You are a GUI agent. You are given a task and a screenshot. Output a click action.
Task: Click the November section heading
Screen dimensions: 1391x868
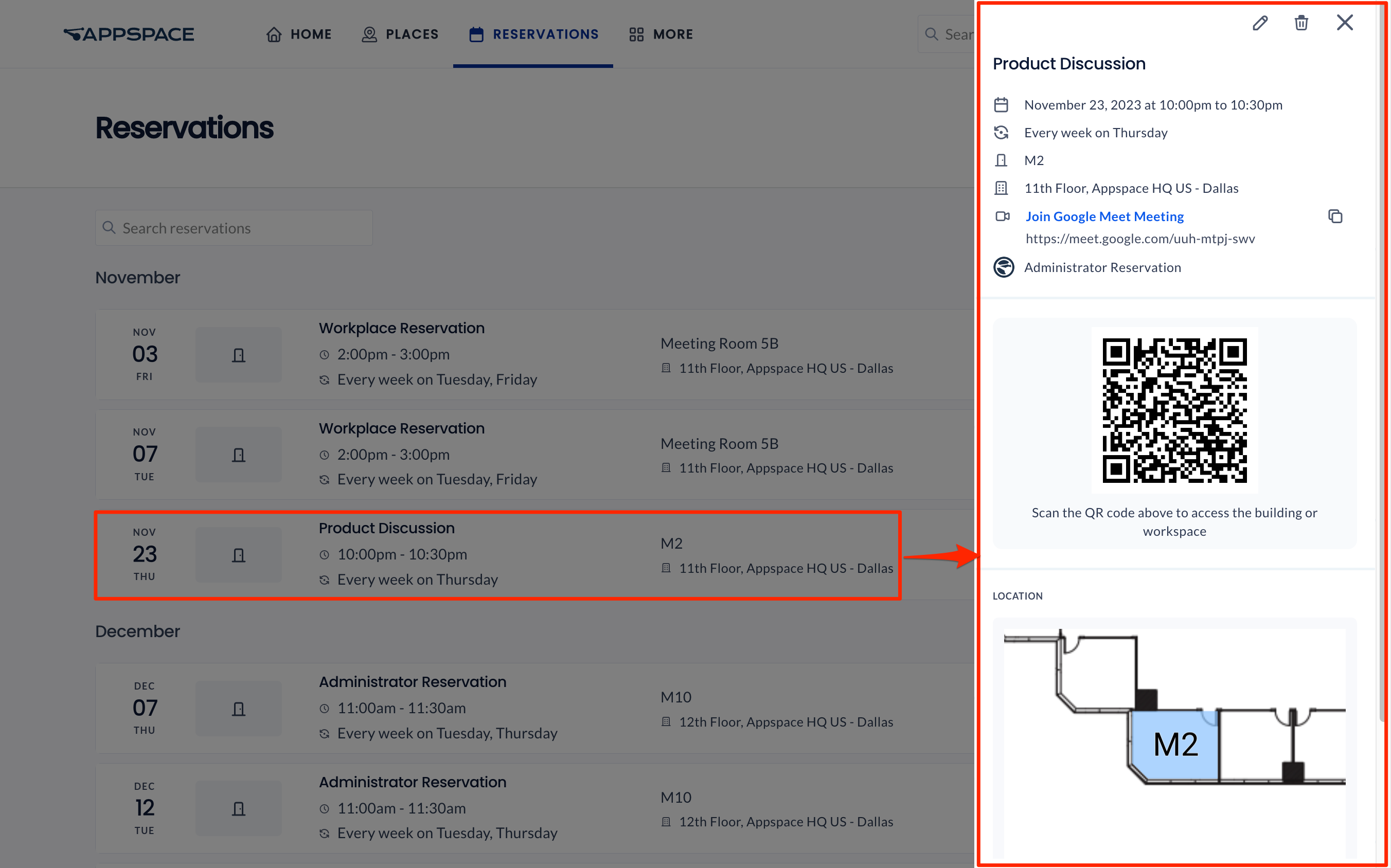(137, 278)
